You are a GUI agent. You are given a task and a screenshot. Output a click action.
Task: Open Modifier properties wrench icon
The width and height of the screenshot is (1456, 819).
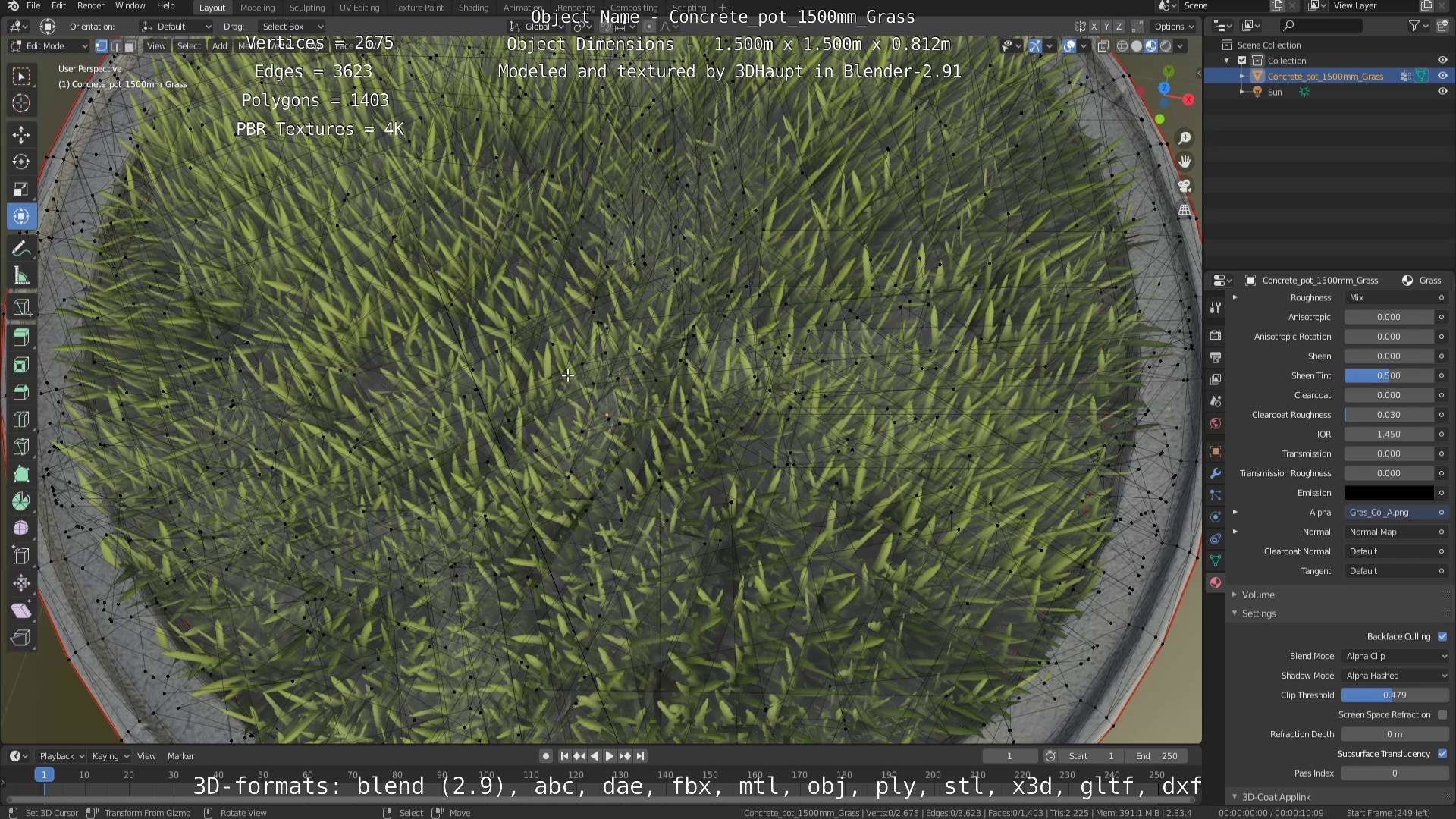[x=1216, y=473]
